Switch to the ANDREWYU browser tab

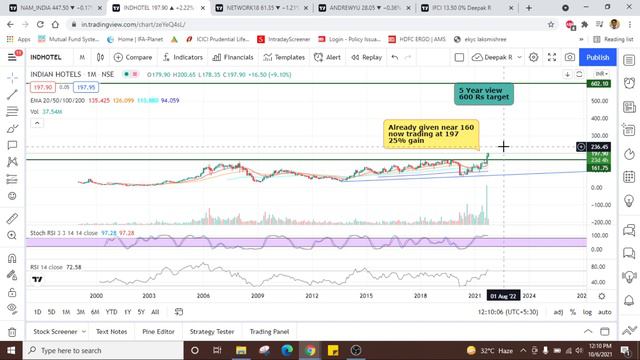(x=366, y=8)
